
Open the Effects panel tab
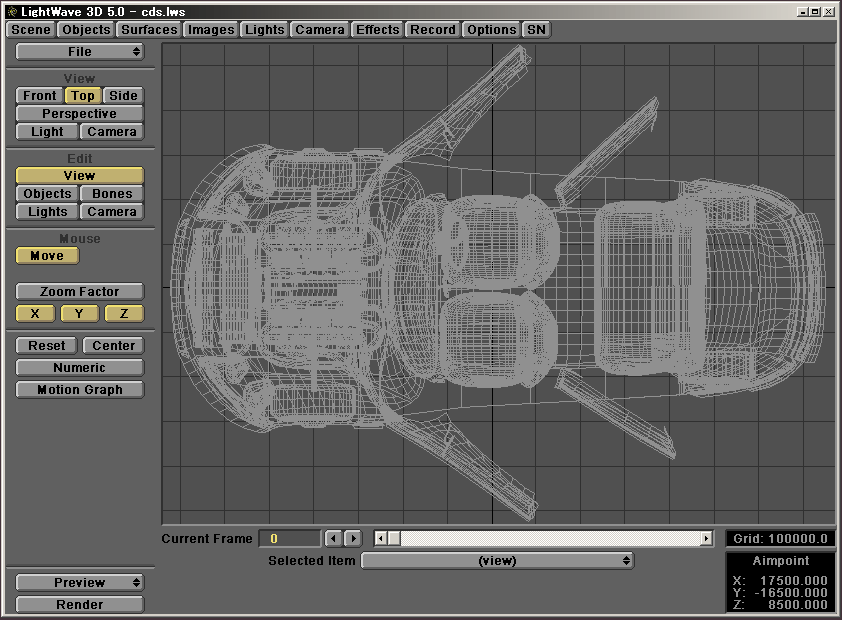click(x=377, y=30)
